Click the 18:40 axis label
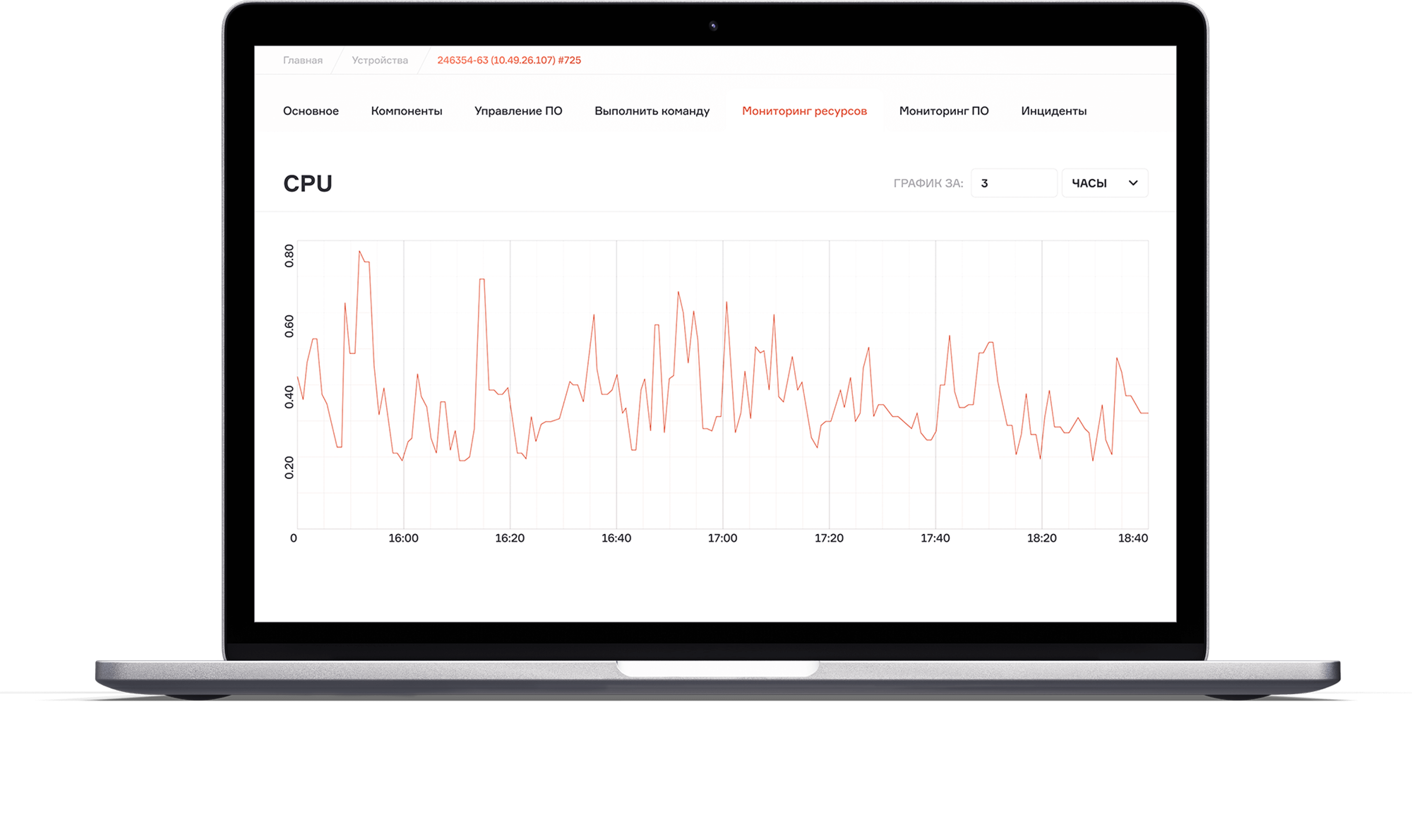The height and width of the screenshot is (840, 1412). point(1132,538)
